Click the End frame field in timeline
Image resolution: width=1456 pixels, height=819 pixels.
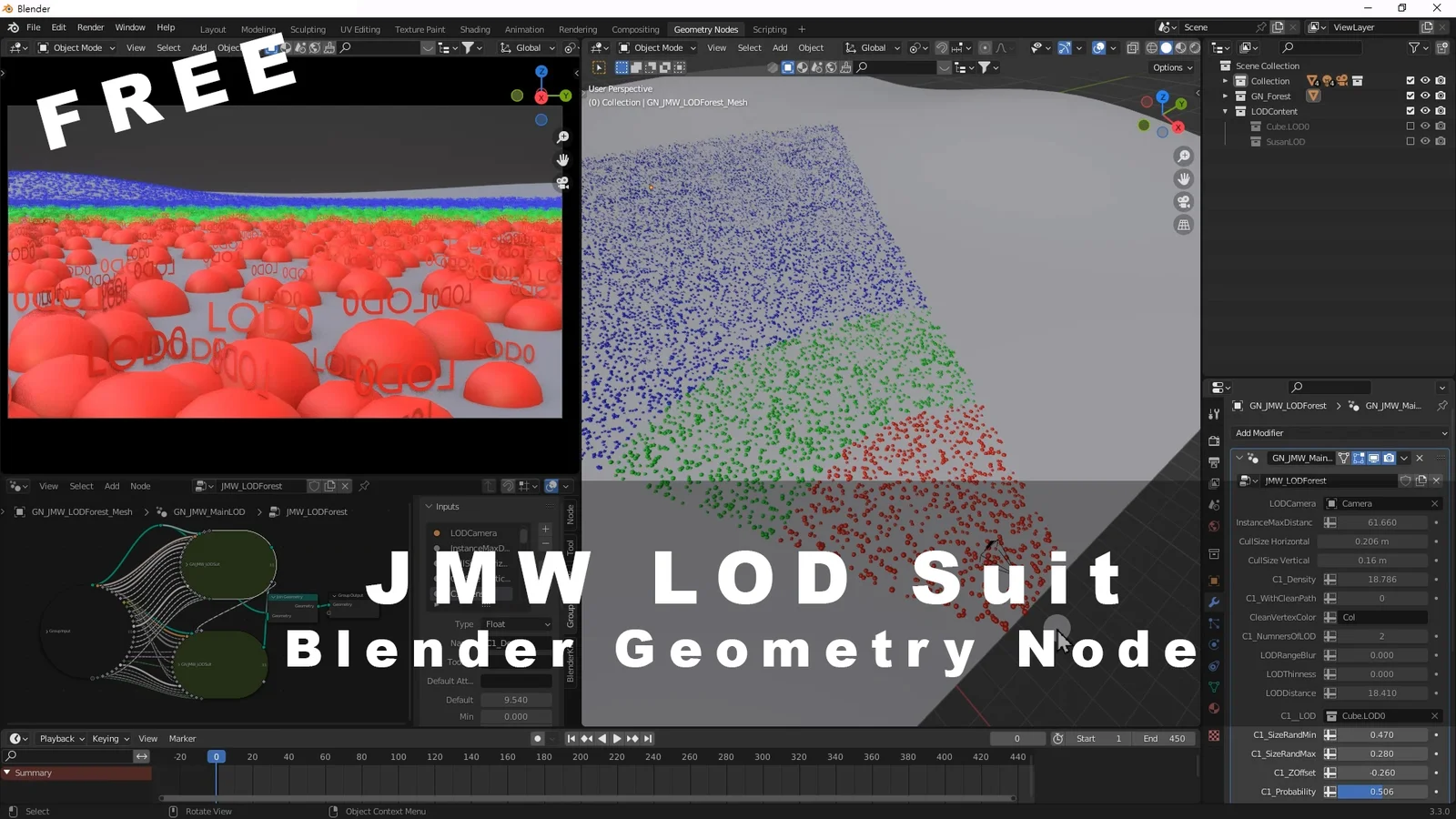click(1167, 739)
